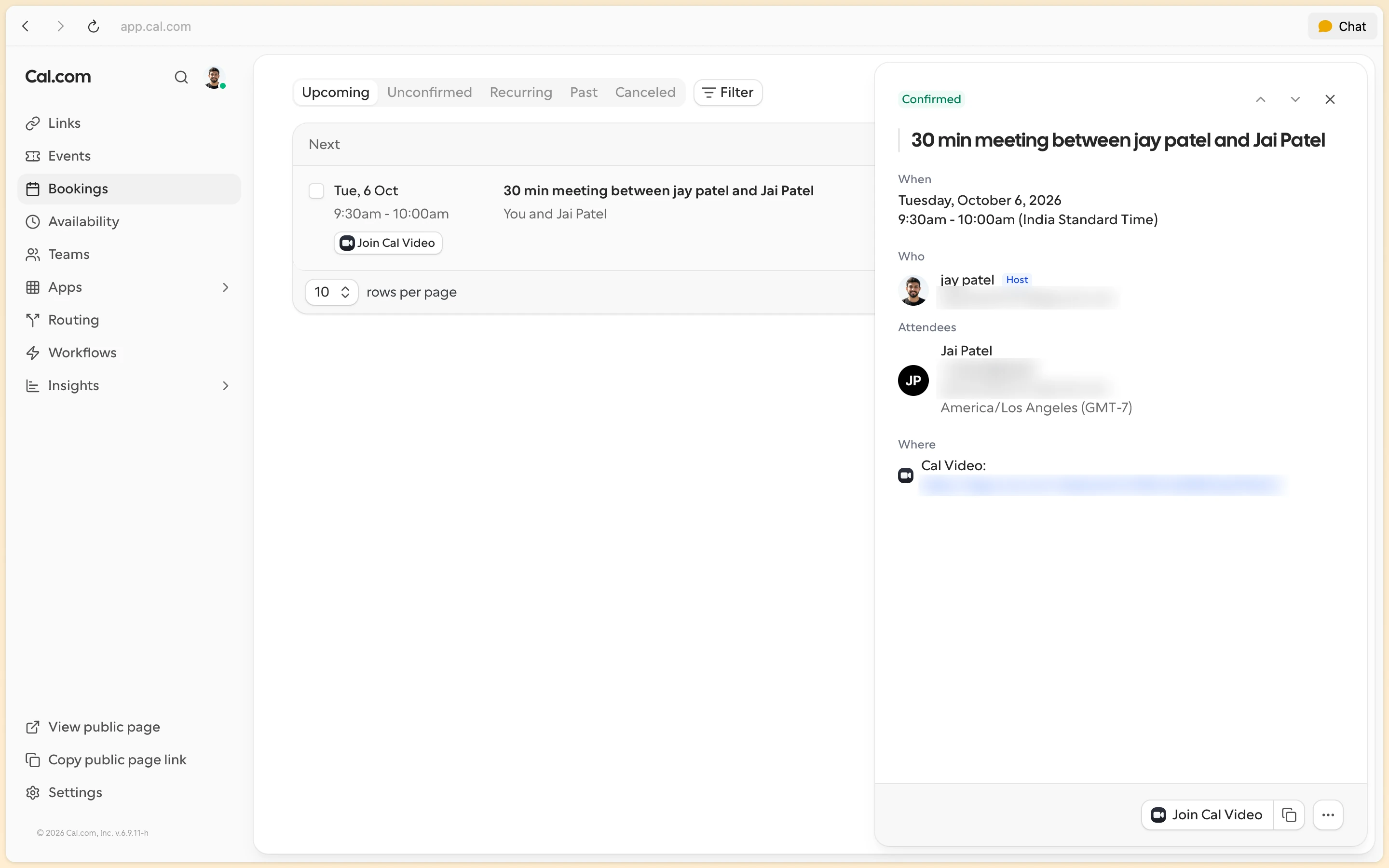Go back with the browser back arrow
Viewport: 1389px width, 868px height.
pos(26,26)
